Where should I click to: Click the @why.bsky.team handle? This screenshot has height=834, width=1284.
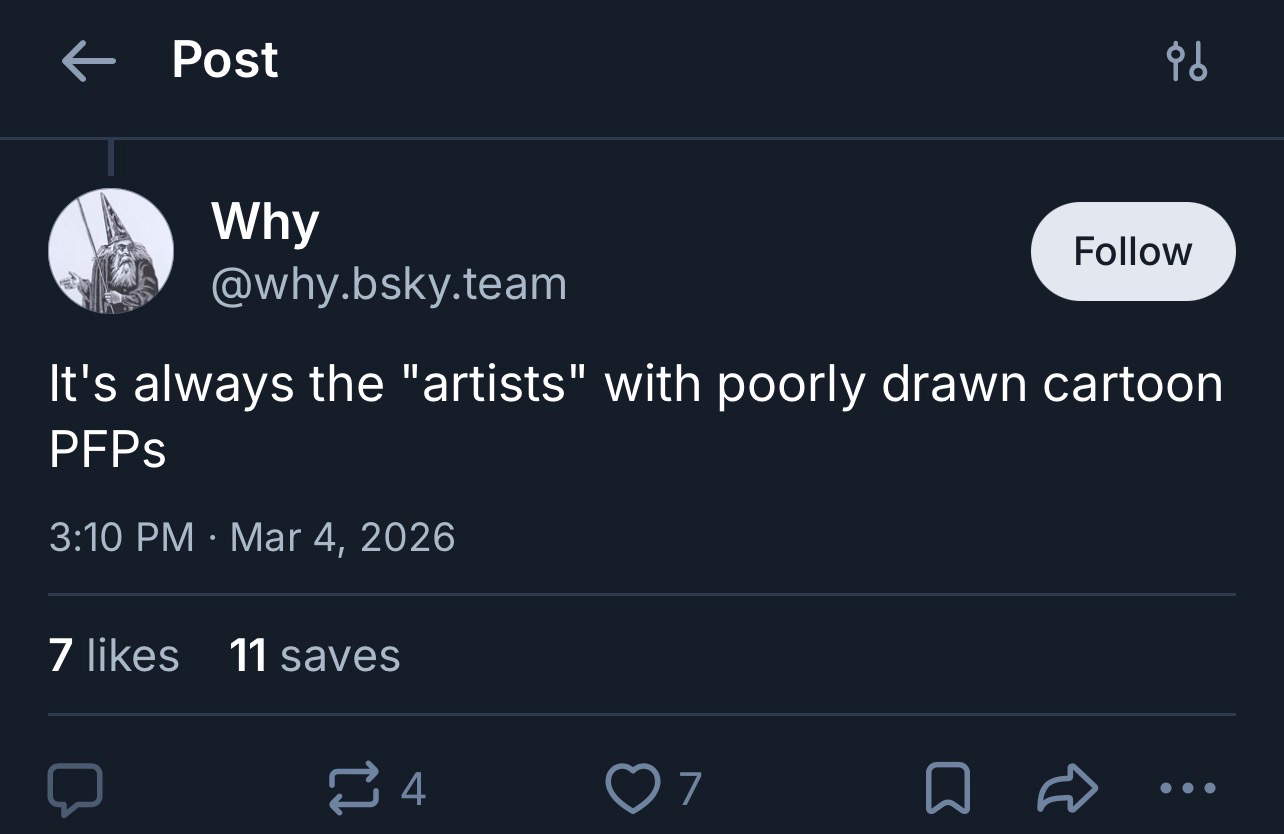(388, 284)
